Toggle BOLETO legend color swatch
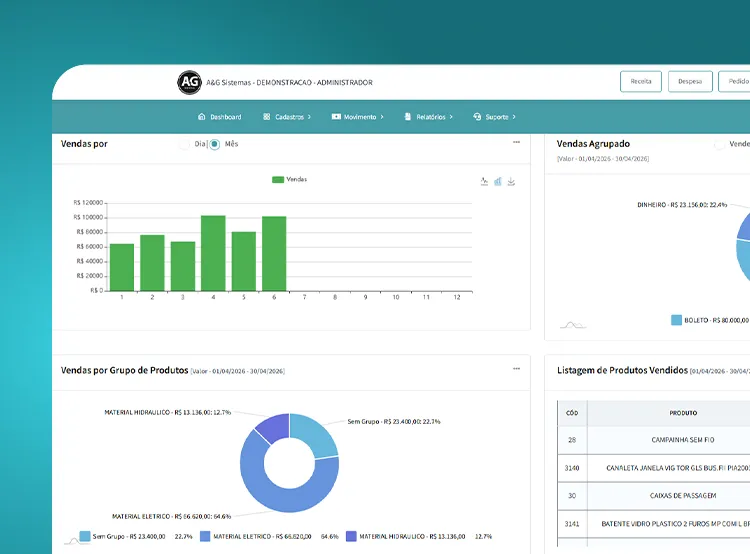The height and width of the screenshot is (554, 750). click(676, 320)
